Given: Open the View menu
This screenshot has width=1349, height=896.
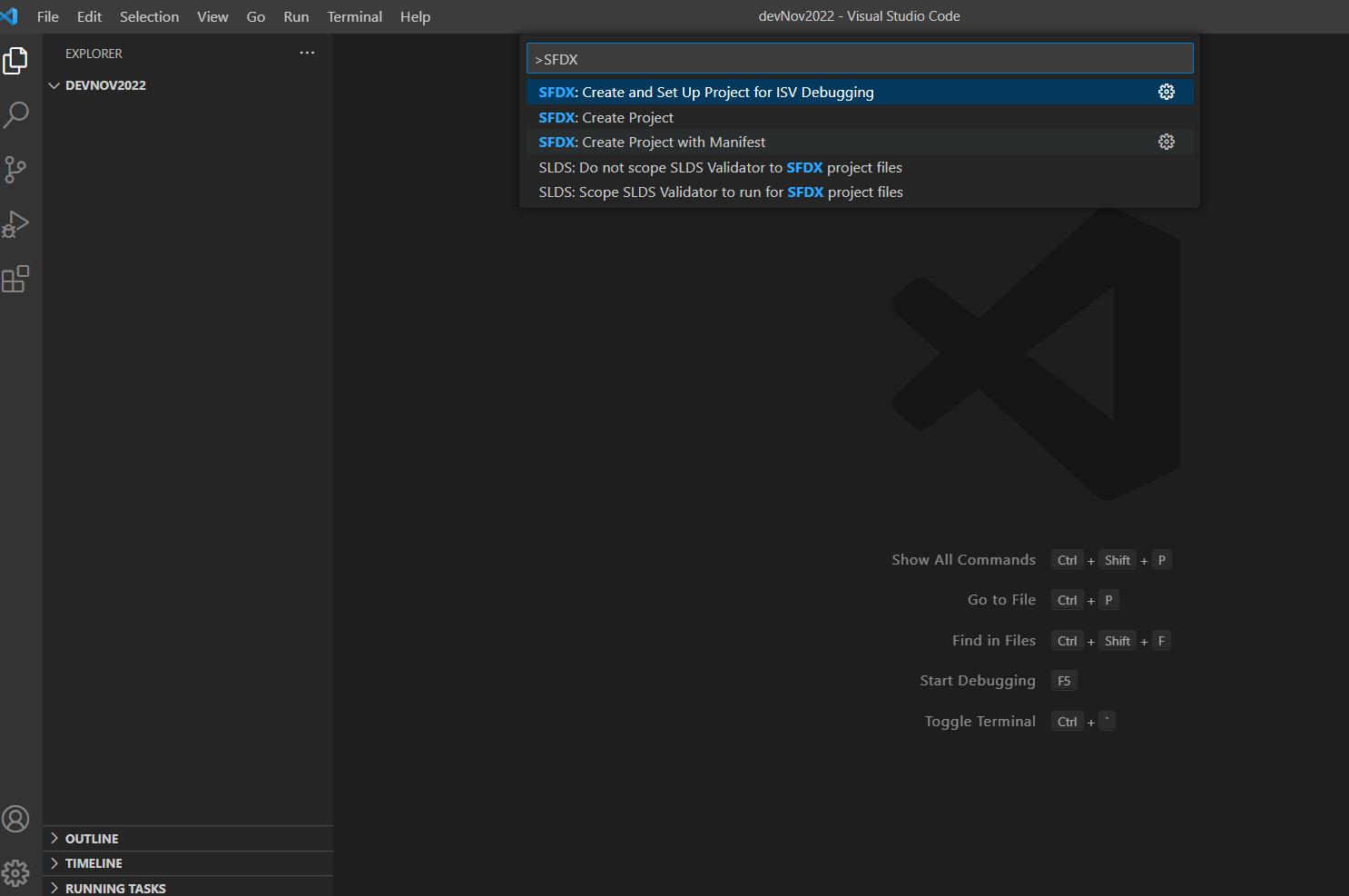Looking at the screenshot, I should (x=212, y=16).
